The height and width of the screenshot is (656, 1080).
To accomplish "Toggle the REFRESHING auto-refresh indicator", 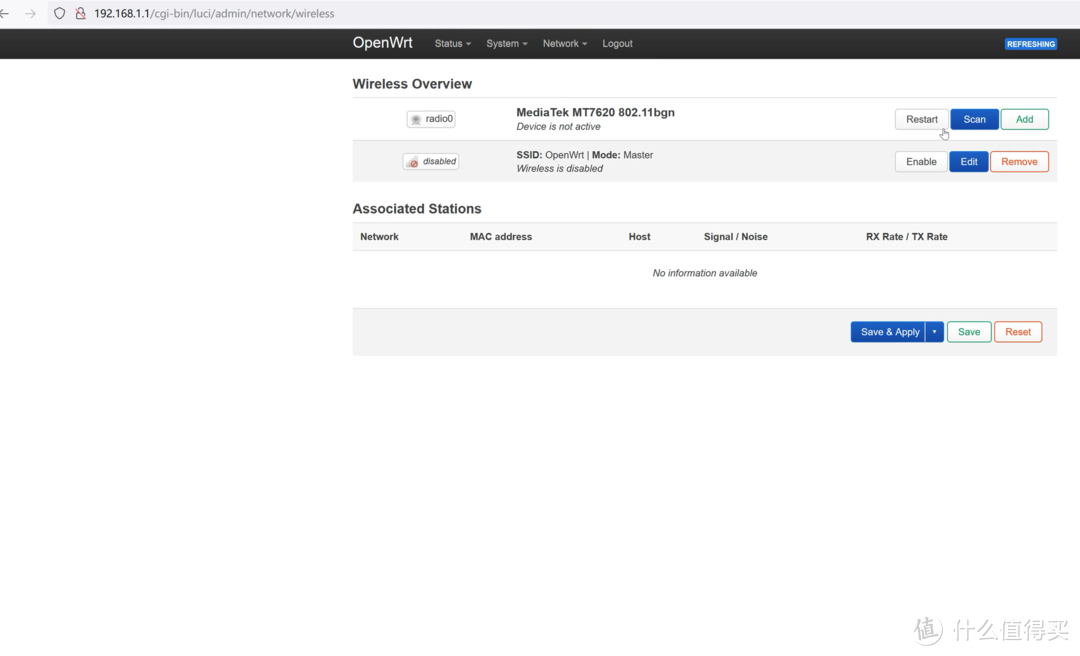I will [1030, 44].
